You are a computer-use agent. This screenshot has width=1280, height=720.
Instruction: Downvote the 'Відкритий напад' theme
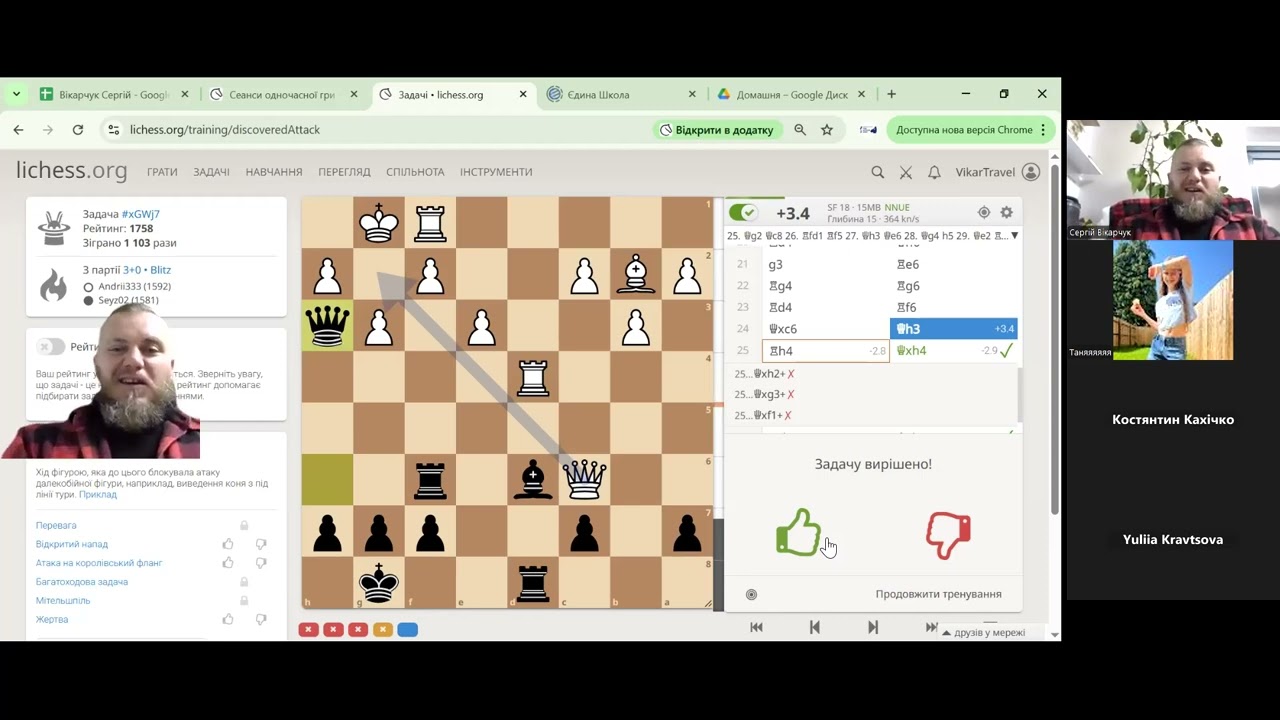click(261, 544)
